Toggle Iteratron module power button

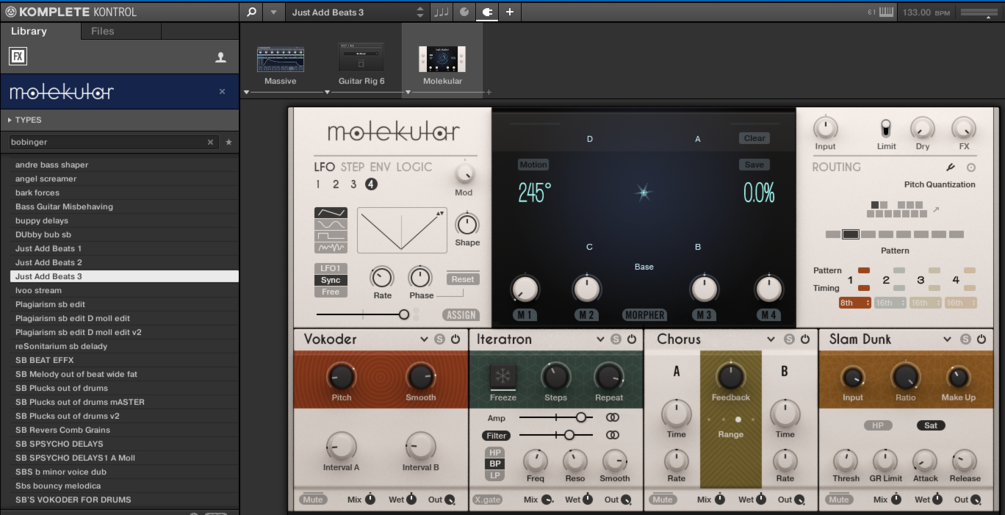[631, 339]
